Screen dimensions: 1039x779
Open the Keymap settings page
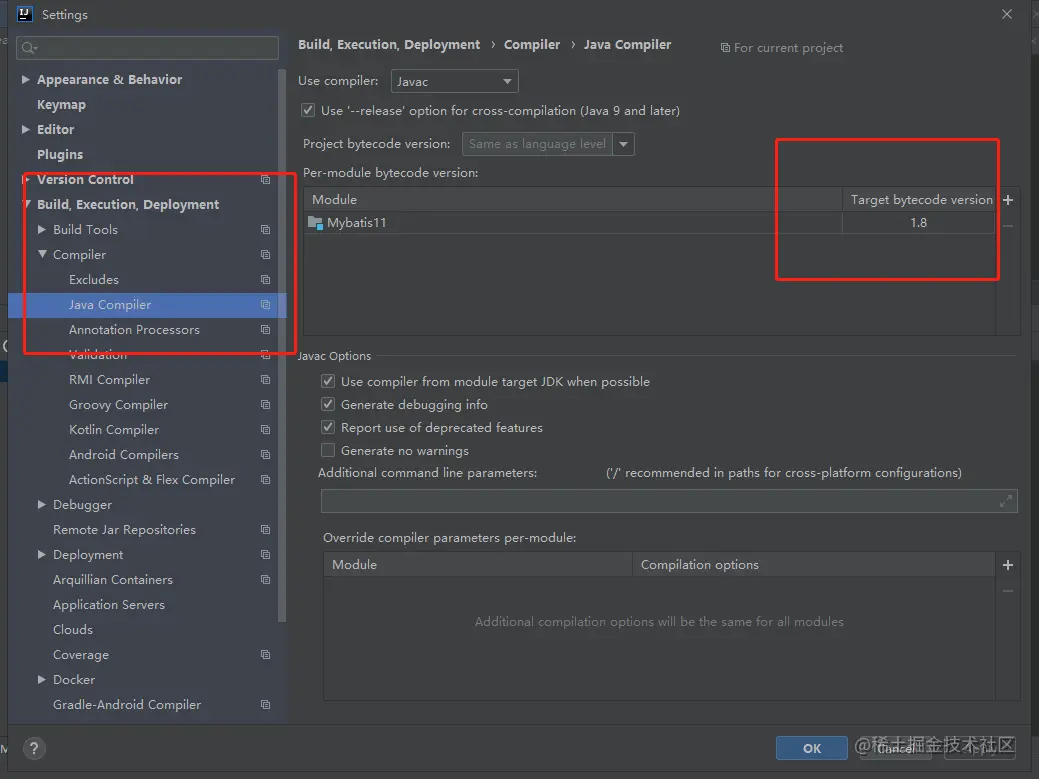61,105
